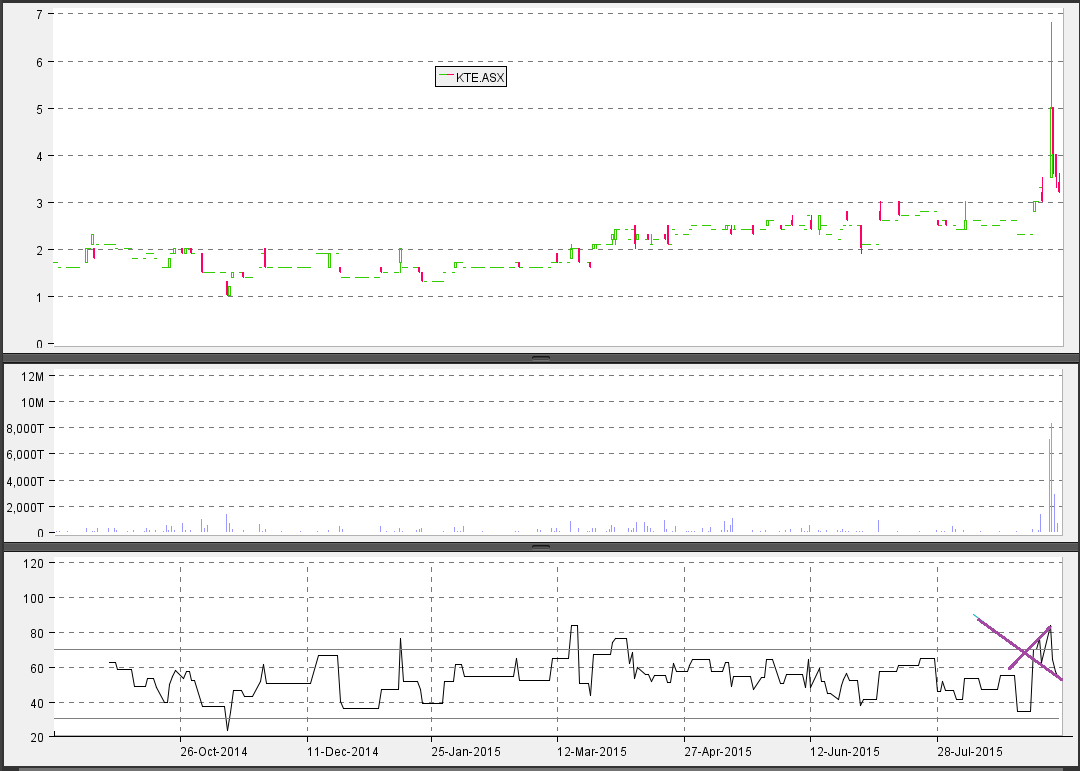Click the split divider handle between price and volume panels
The width and height of the screenshot is (1080, 771).
[541, 358]
